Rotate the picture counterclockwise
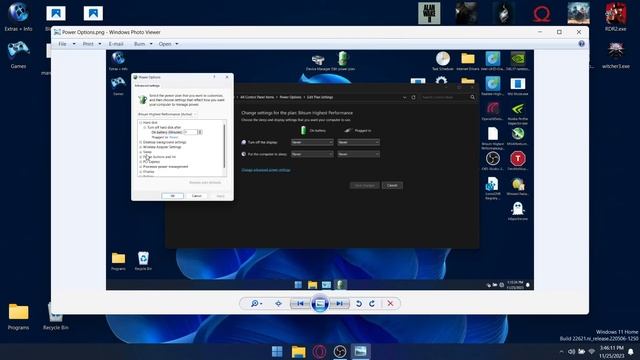This screenshot has height=360, width=640. click(x=358, y=304)
